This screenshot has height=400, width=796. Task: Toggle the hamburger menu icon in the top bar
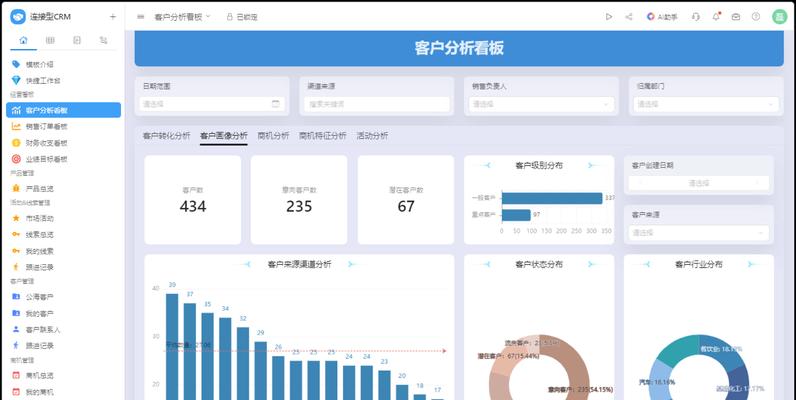pyautogui.click(x=141, y=17)
